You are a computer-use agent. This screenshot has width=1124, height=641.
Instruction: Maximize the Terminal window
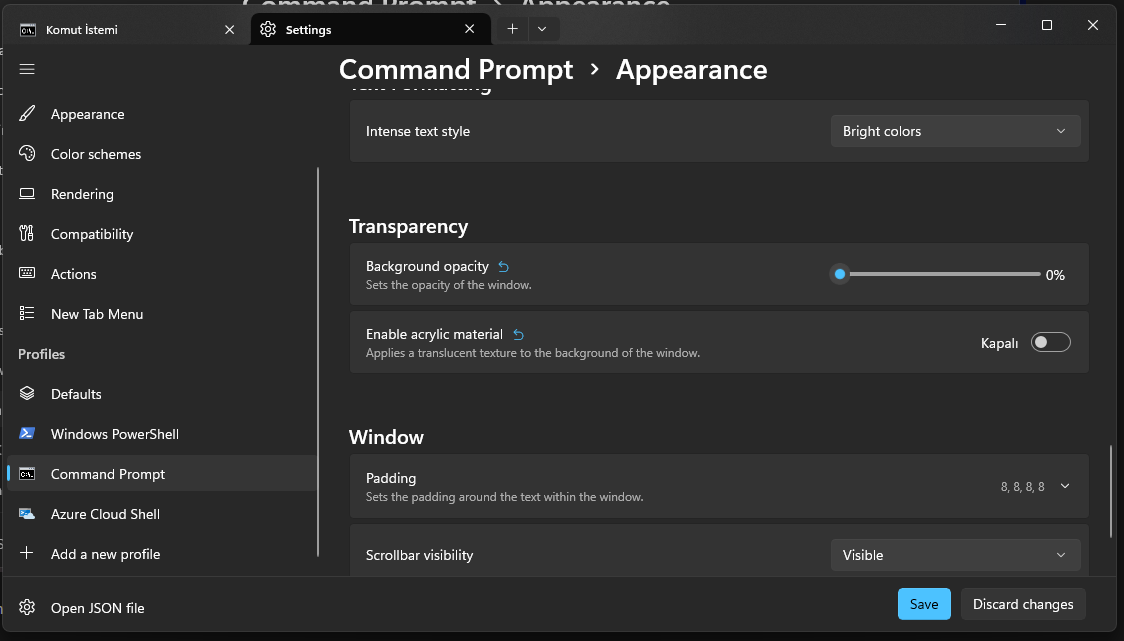tap(1047, 25)
